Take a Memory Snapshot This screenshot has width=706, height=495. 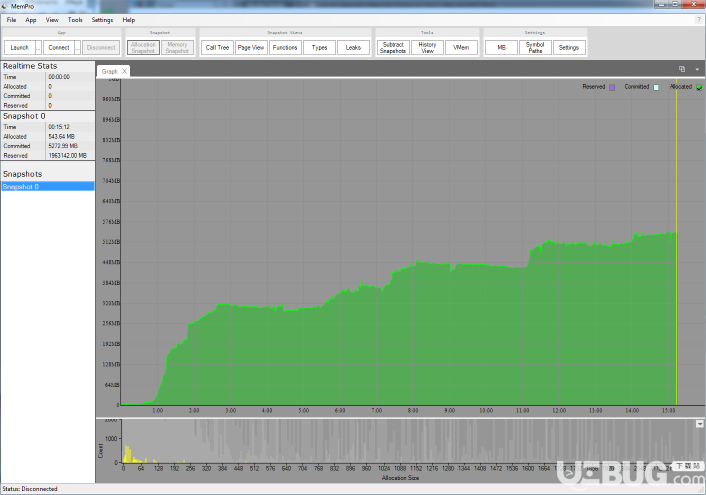[x=177, y=47]
